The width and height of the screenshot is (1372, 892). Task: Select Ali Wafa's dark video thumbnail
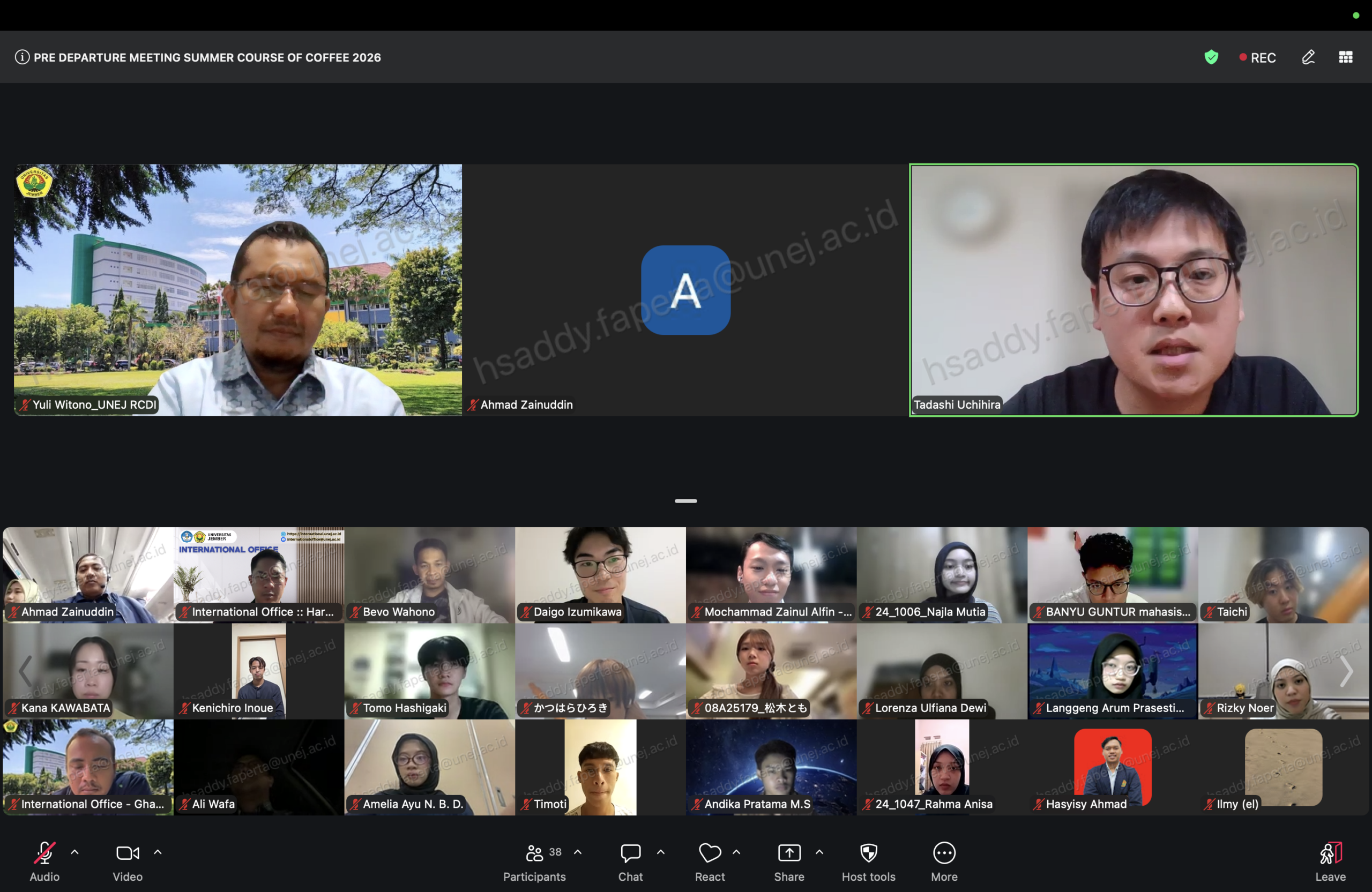(x=259, y=767)
